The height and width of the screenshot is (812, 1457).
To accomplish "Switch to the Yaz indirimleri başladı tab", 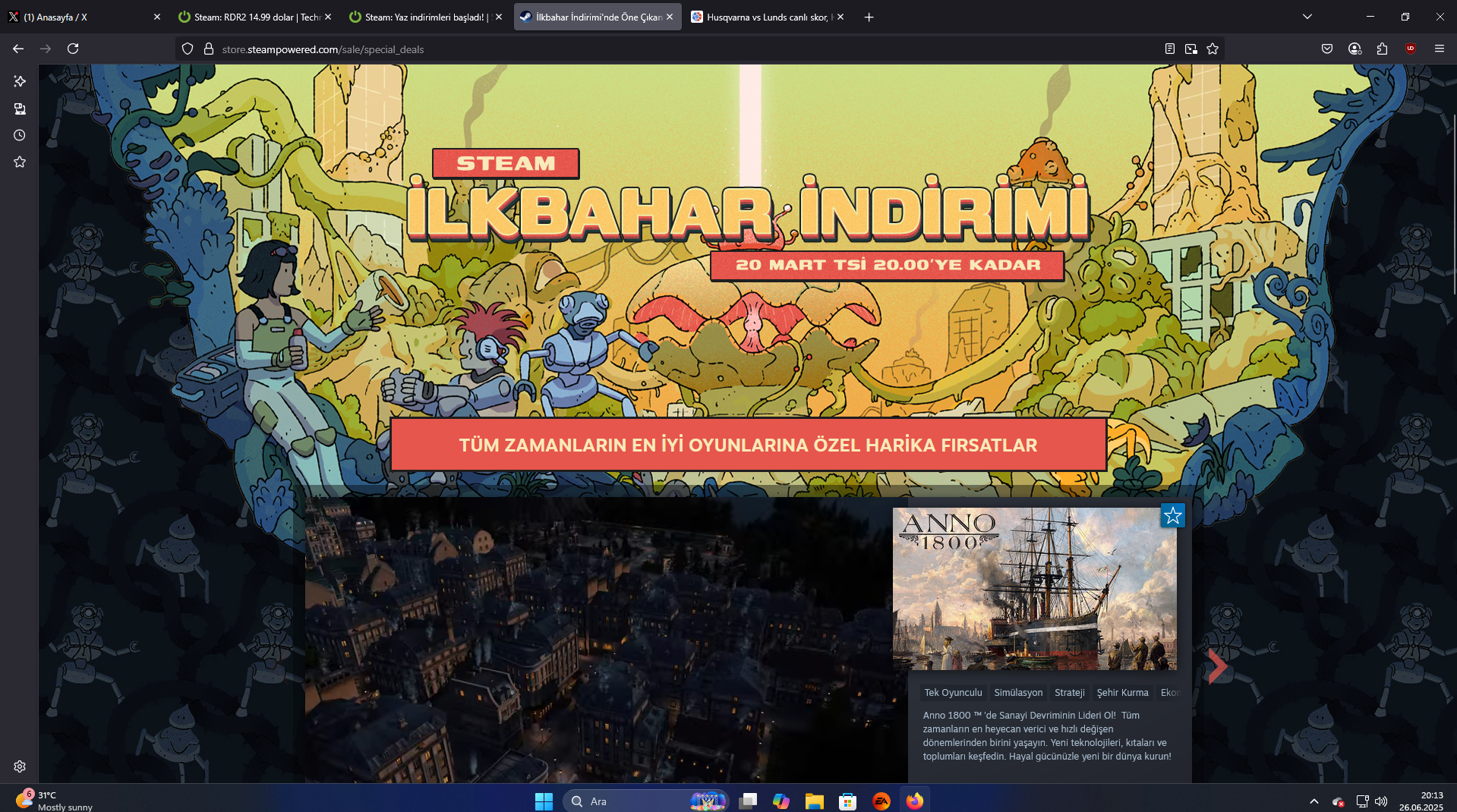I will tap(425, 17).
